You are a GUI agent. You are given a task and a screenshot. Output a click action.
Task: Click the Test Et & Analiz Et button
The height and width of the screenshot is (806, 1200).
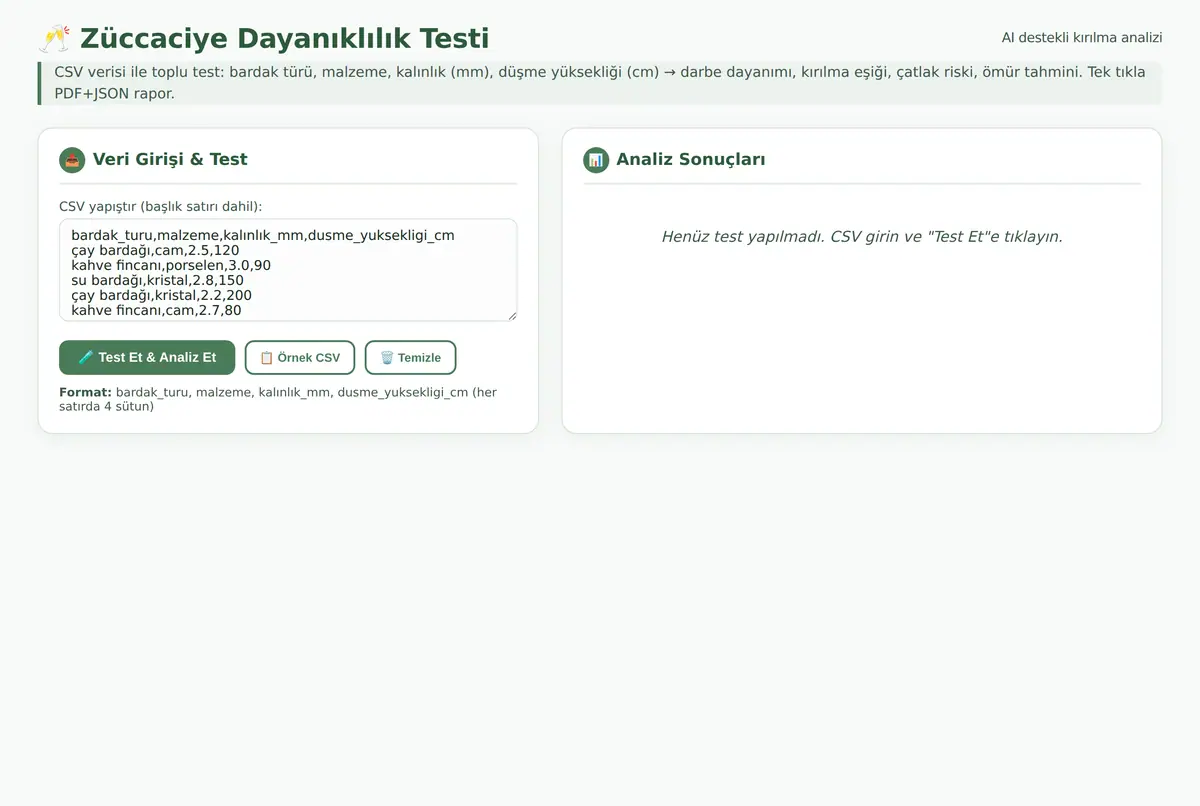[x=147, y=358]
